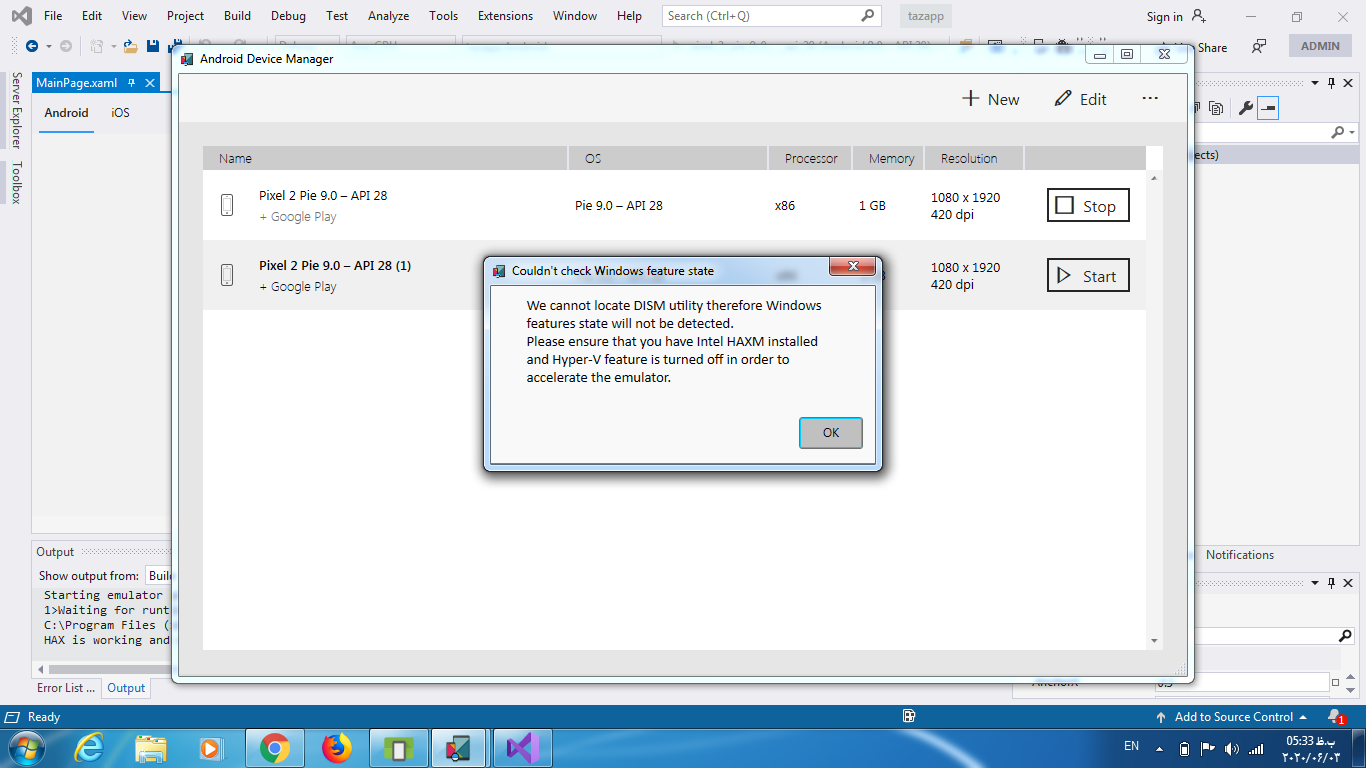Open the Test menu
Viewport: 1366px width, 768px height.
coord(337,16)
